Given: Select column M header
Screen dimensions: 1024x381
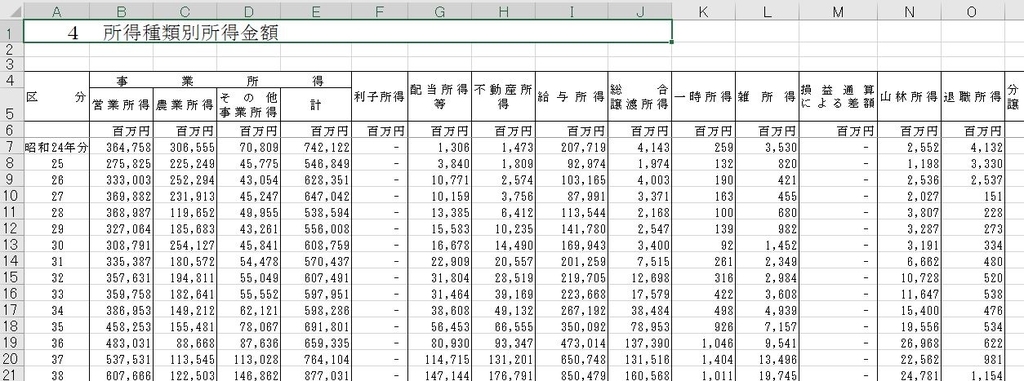Looking at the screenshot, I should point(839,11).
